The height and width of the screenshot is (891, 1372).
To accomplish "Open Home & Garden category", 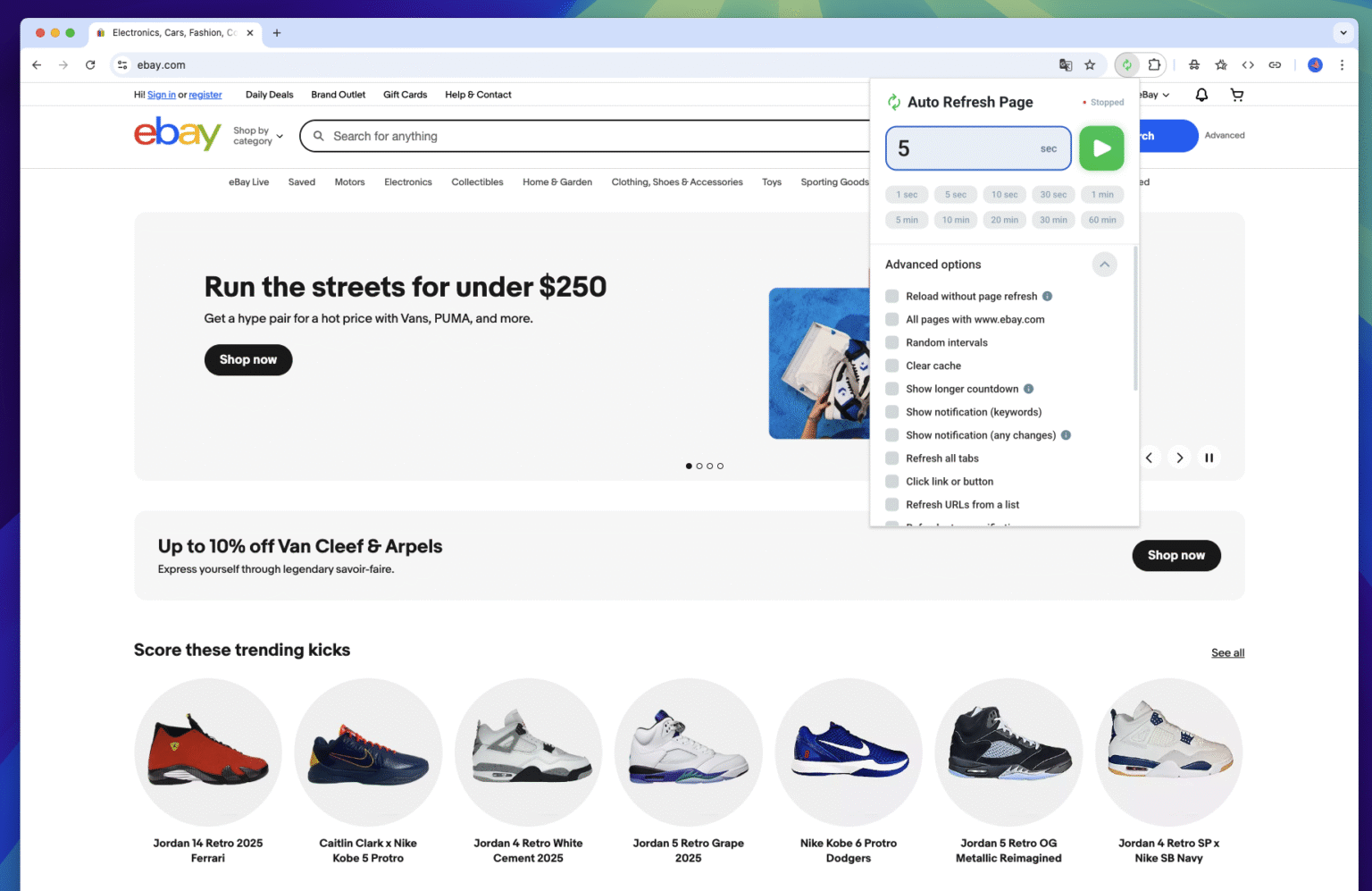I will 557,182.
